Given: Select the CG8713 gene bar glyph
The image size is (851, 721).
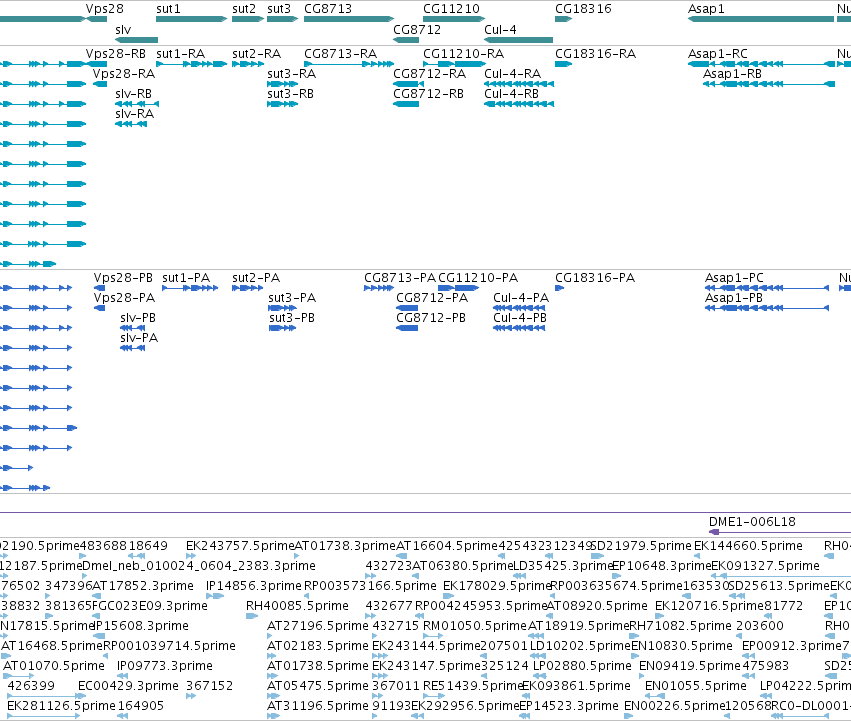Looking at the screenshot, I should 349,19.
